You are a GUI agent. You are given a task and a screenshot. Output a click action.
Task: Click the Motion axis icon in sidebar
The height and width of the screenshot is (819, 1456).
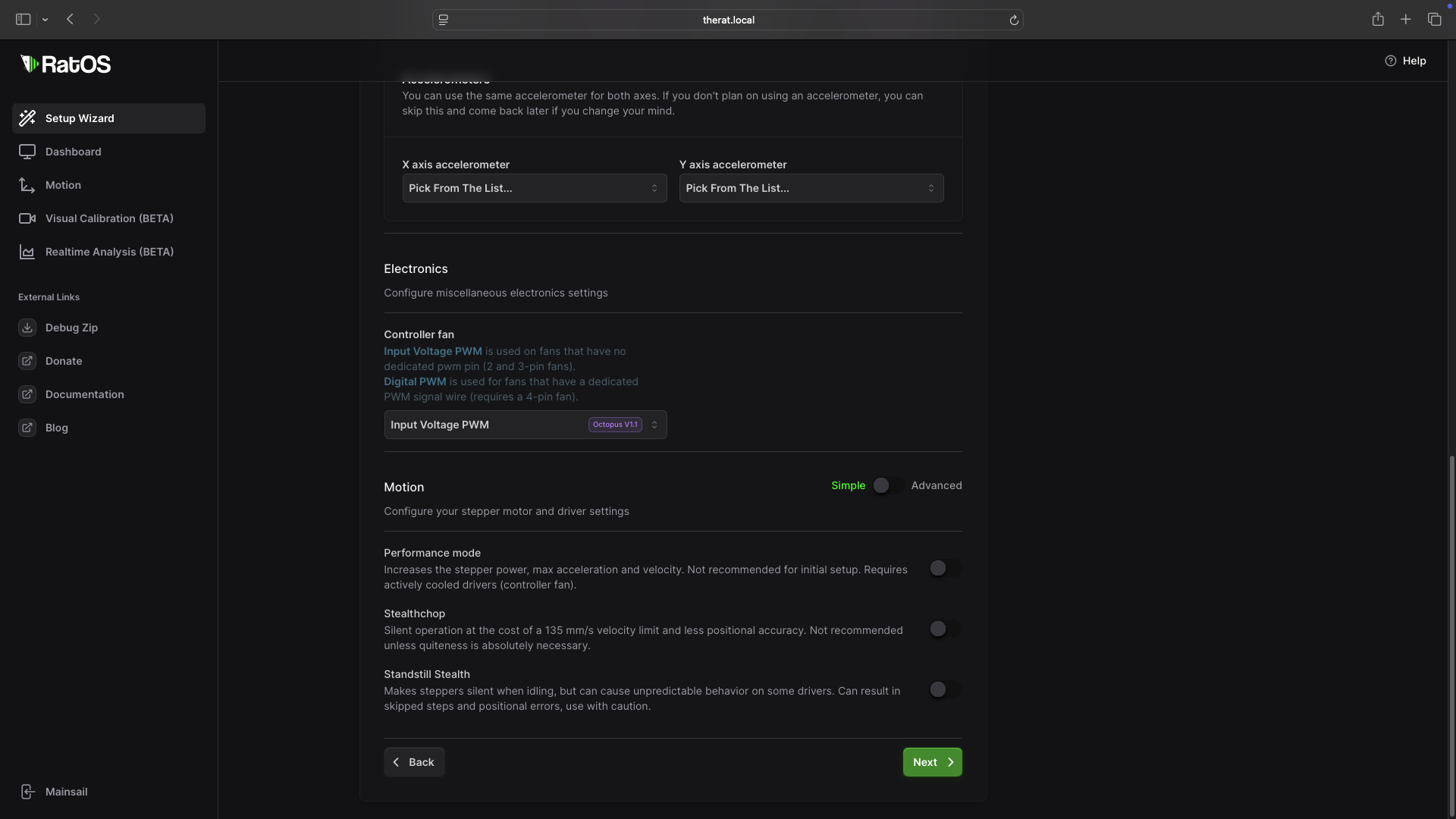[27, 185]
